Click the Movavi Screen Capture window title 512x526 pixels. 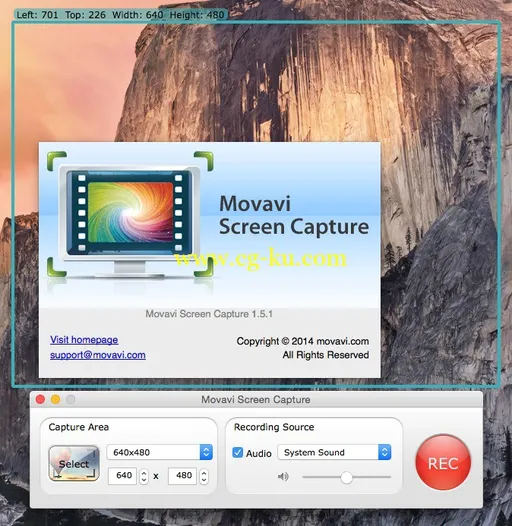256,400
